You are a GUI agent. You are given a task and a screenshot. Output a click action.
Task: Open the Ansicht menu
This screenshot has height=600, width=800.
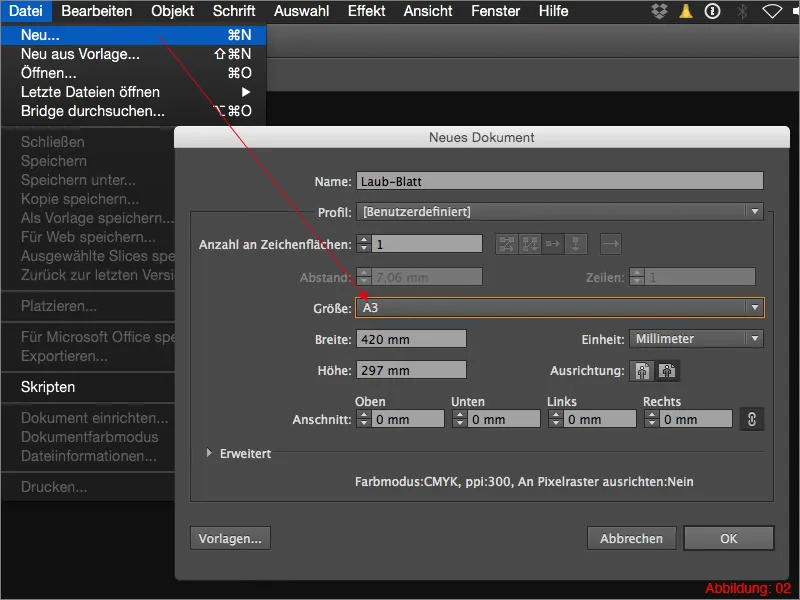tap(428, 11)
